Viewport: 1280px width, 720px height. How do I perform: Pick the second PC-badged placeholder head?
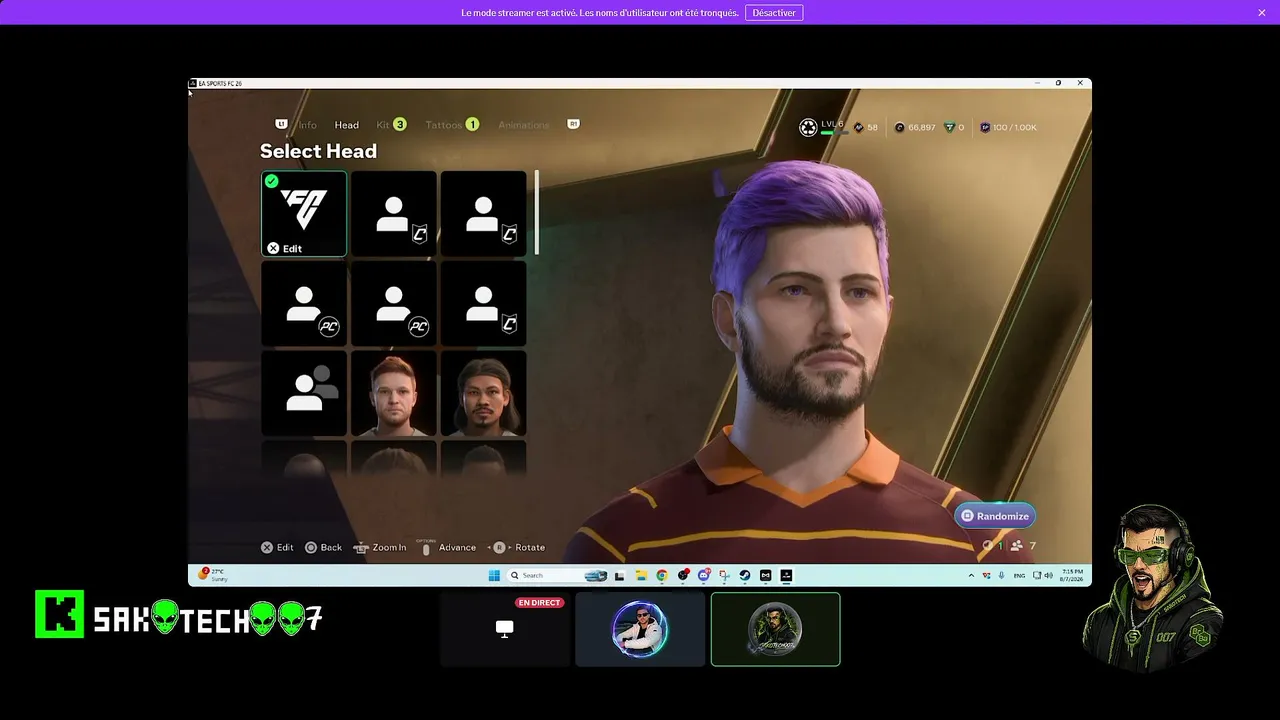[394, 304]
